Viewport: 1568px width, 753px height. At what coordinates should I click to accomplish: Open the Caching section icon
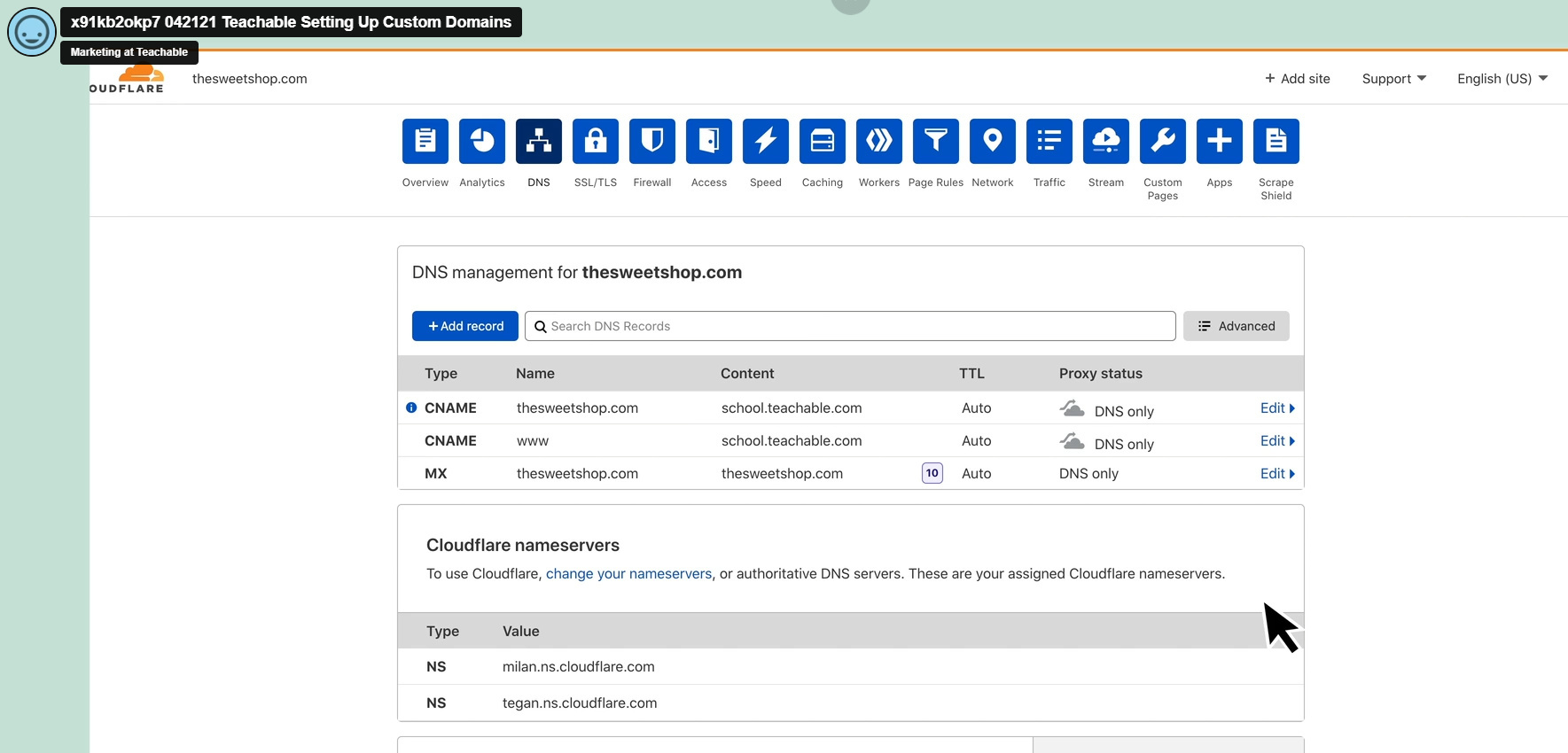823,141
